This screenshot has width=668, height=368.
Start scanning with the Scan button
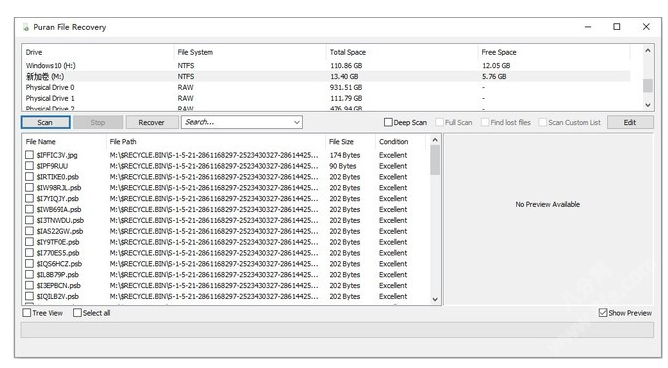point(46,123)
